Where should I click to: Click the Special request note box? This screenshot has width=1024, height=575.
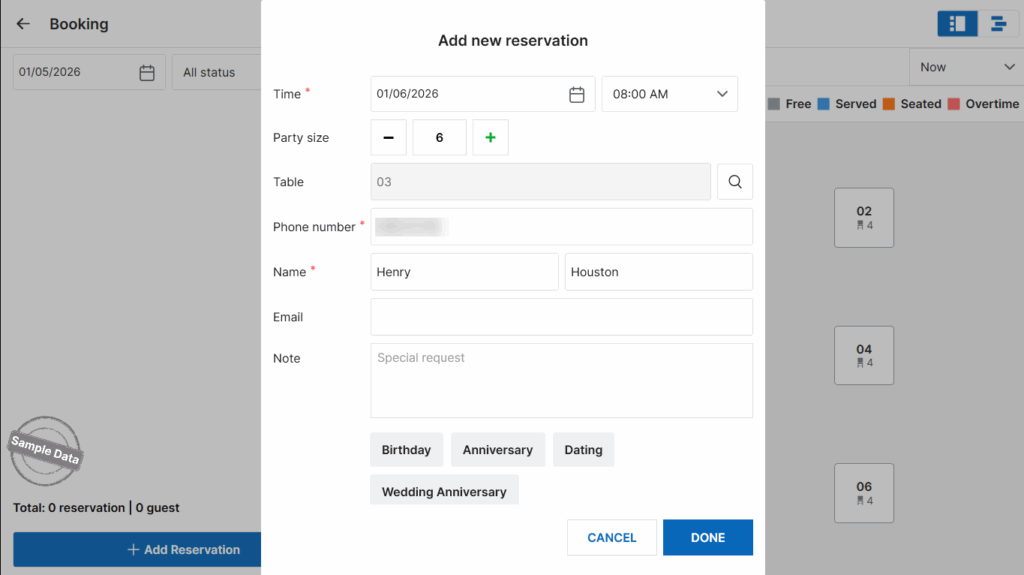[561, 380]
